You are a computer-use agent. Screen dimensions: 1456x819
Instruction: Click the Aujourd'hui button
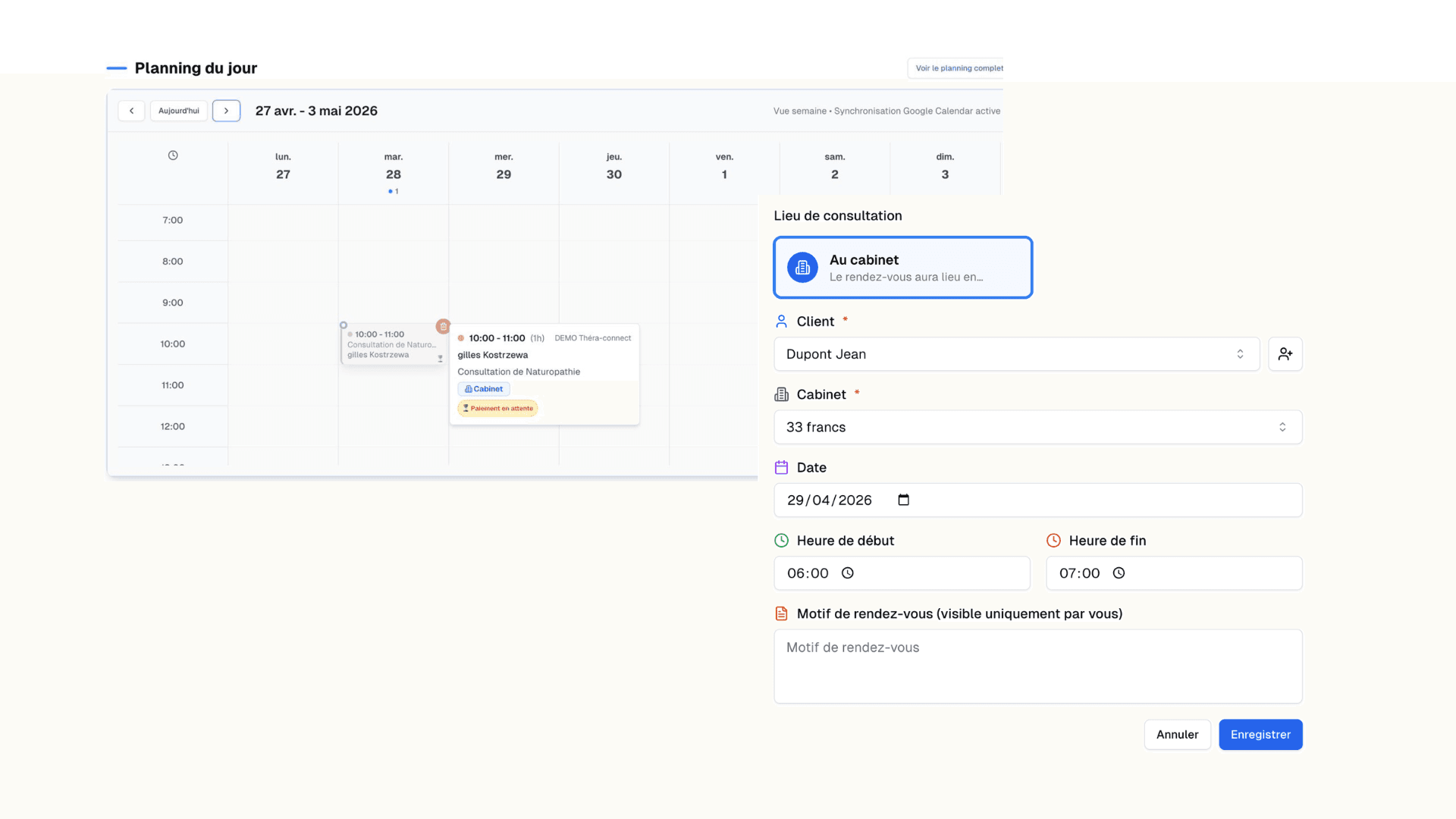click(178, 110)
